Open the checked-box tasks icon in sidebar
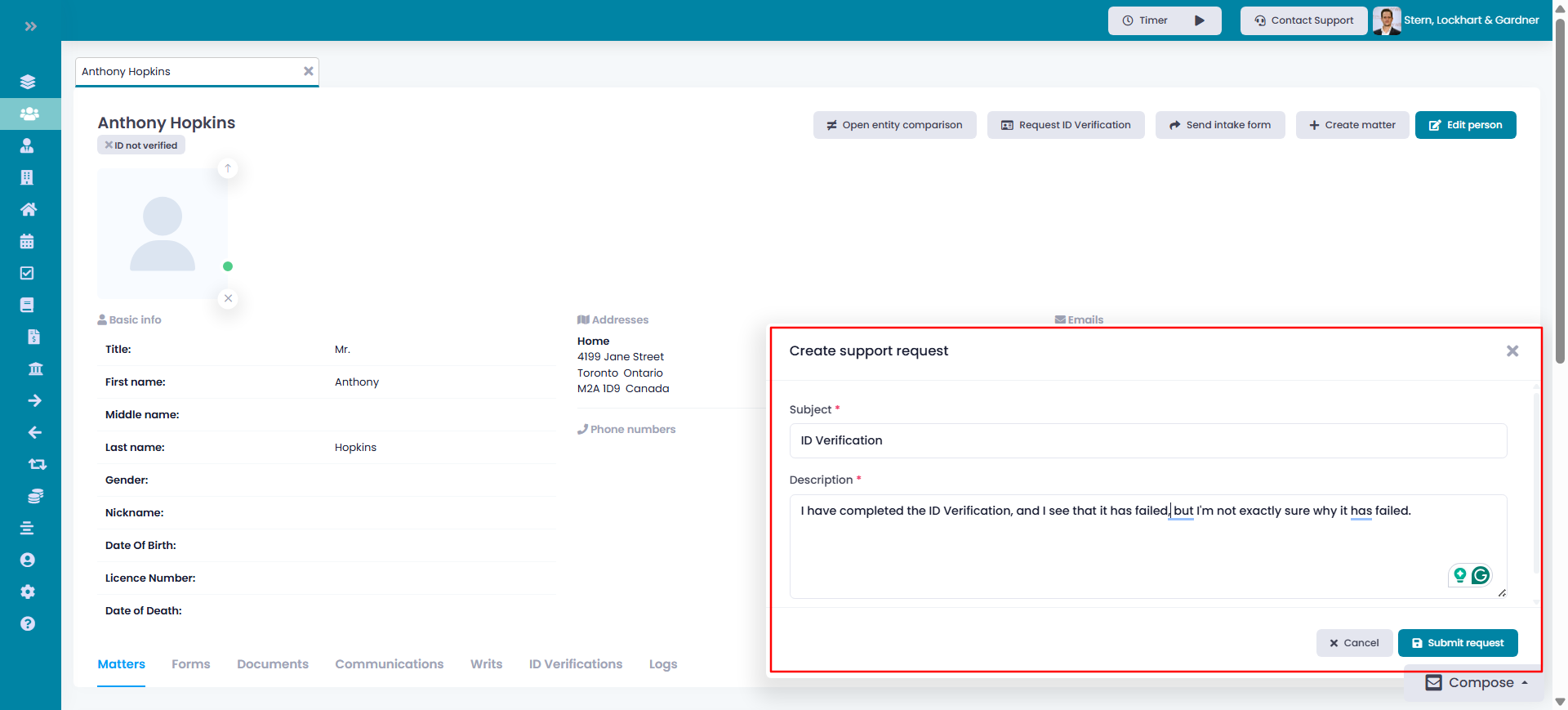Viewport: 1568px width, 710px height. tap(27, 273)
